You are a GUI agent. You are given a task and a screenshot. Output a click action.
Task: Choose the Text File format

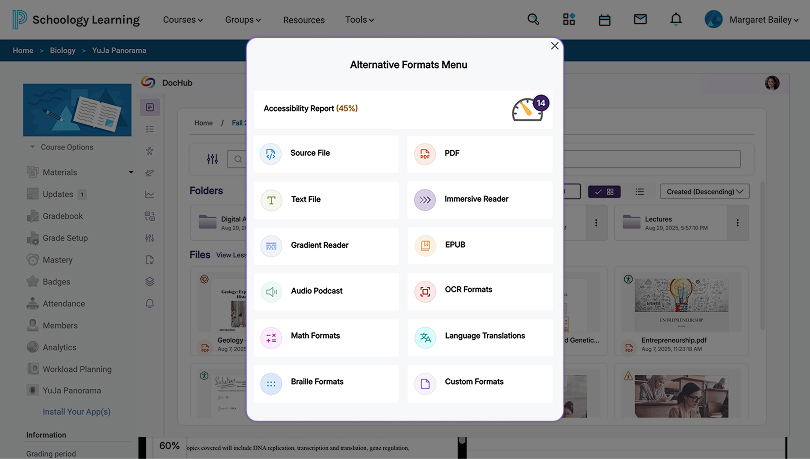point(325,199)
